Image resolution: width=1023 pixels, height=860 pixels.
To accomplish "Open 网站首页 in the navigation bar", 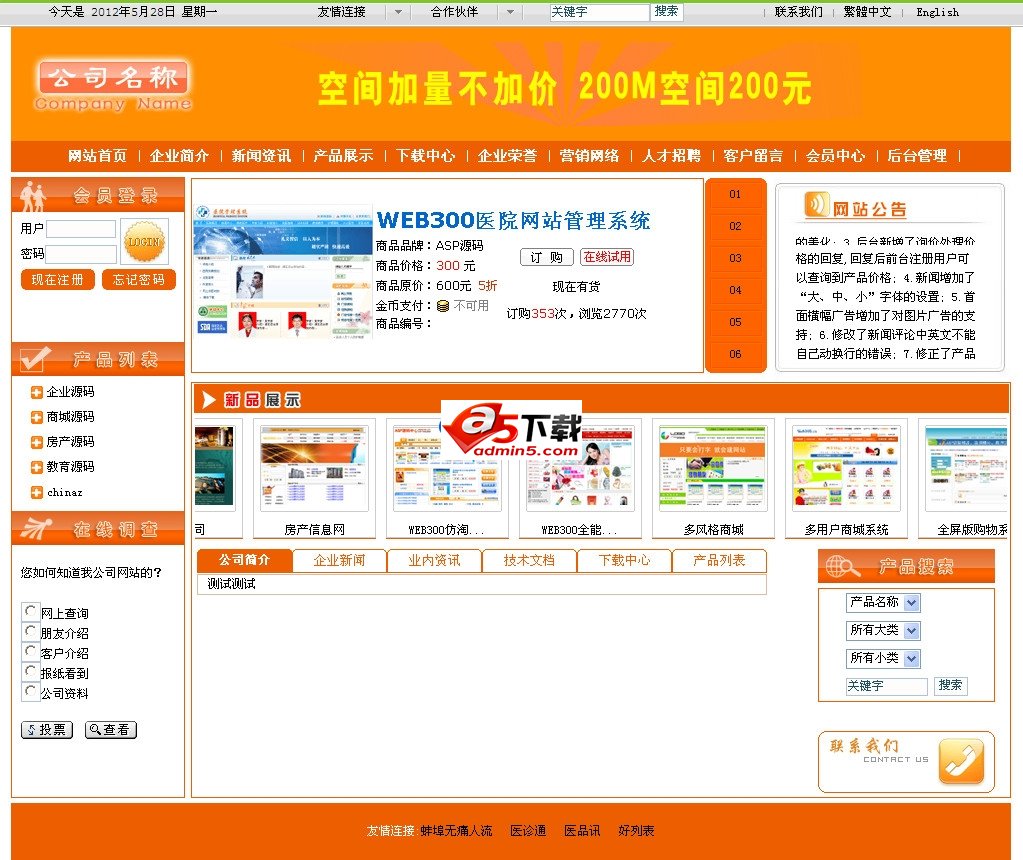I will click(97, 156).
